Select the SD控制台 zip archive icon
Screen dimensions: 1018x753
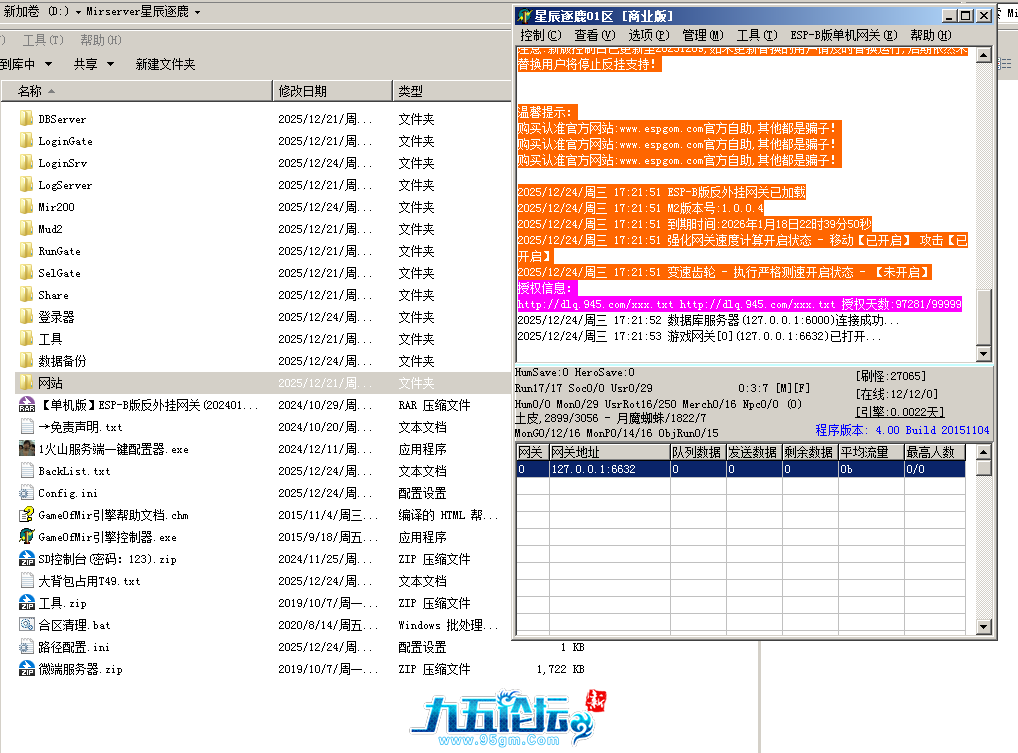click(x=27, y=559)
